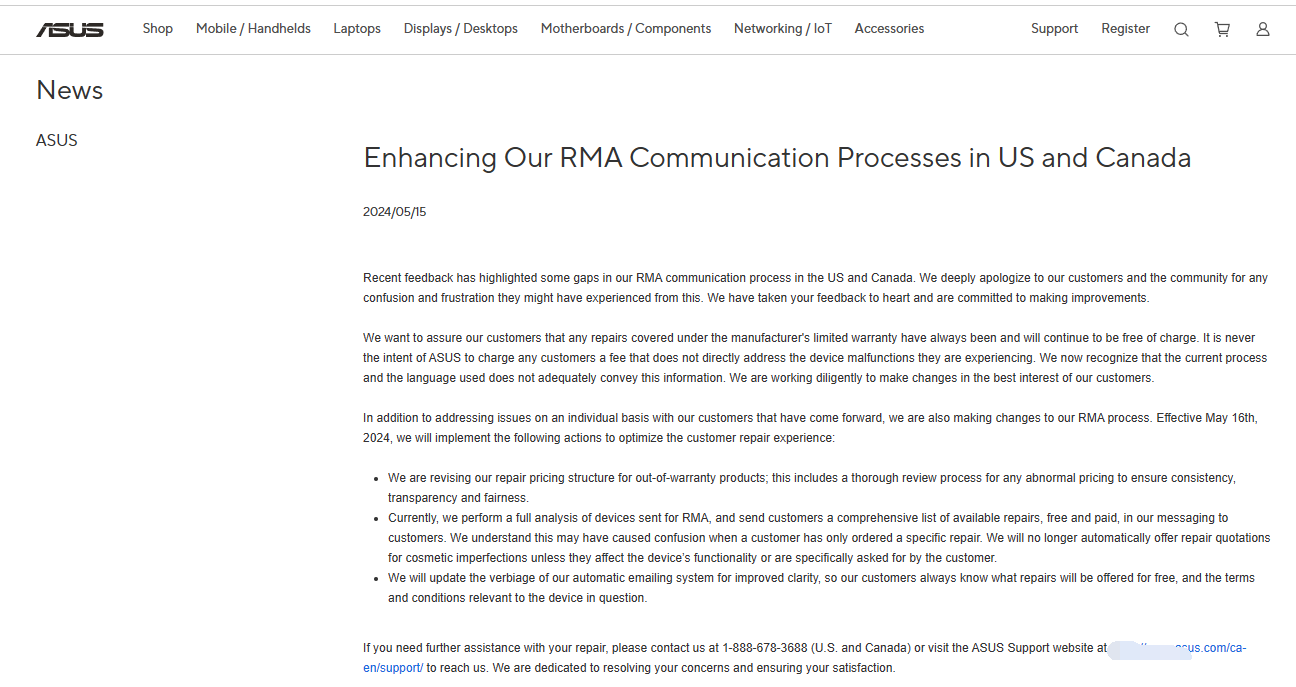Open the Shop menu
The image size is (1296, 687).
[157, 29]
